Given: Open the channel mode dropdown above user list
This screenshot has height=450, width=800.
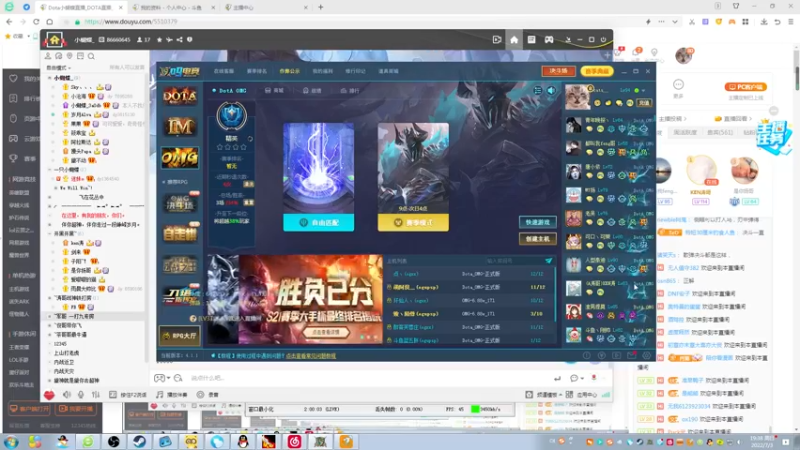Looking at the screenshot, I should point(58,68).
